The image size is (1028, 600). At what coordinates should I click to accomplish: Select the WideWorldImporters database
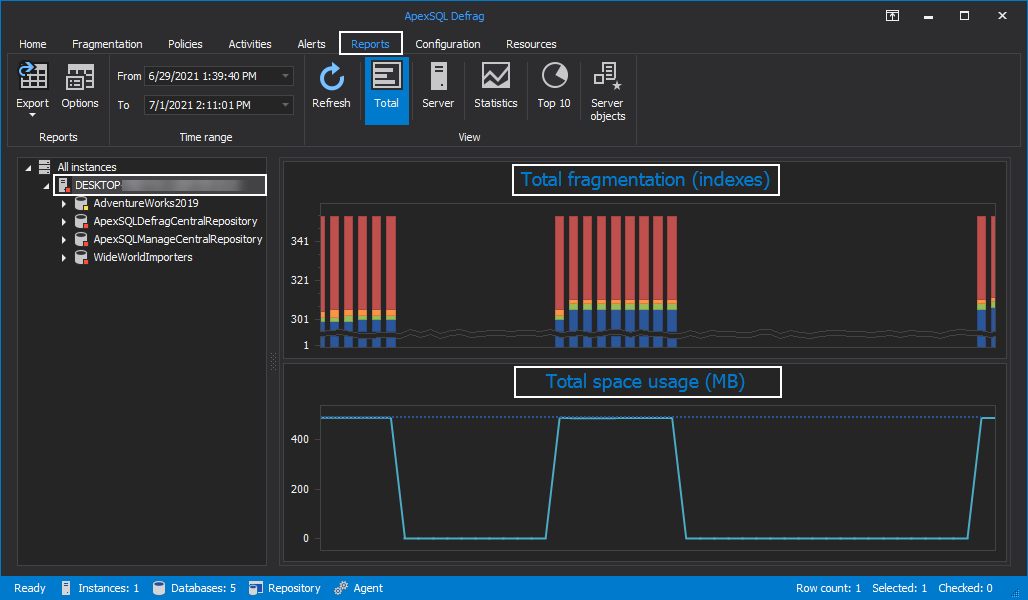click(x=143, y=257)
